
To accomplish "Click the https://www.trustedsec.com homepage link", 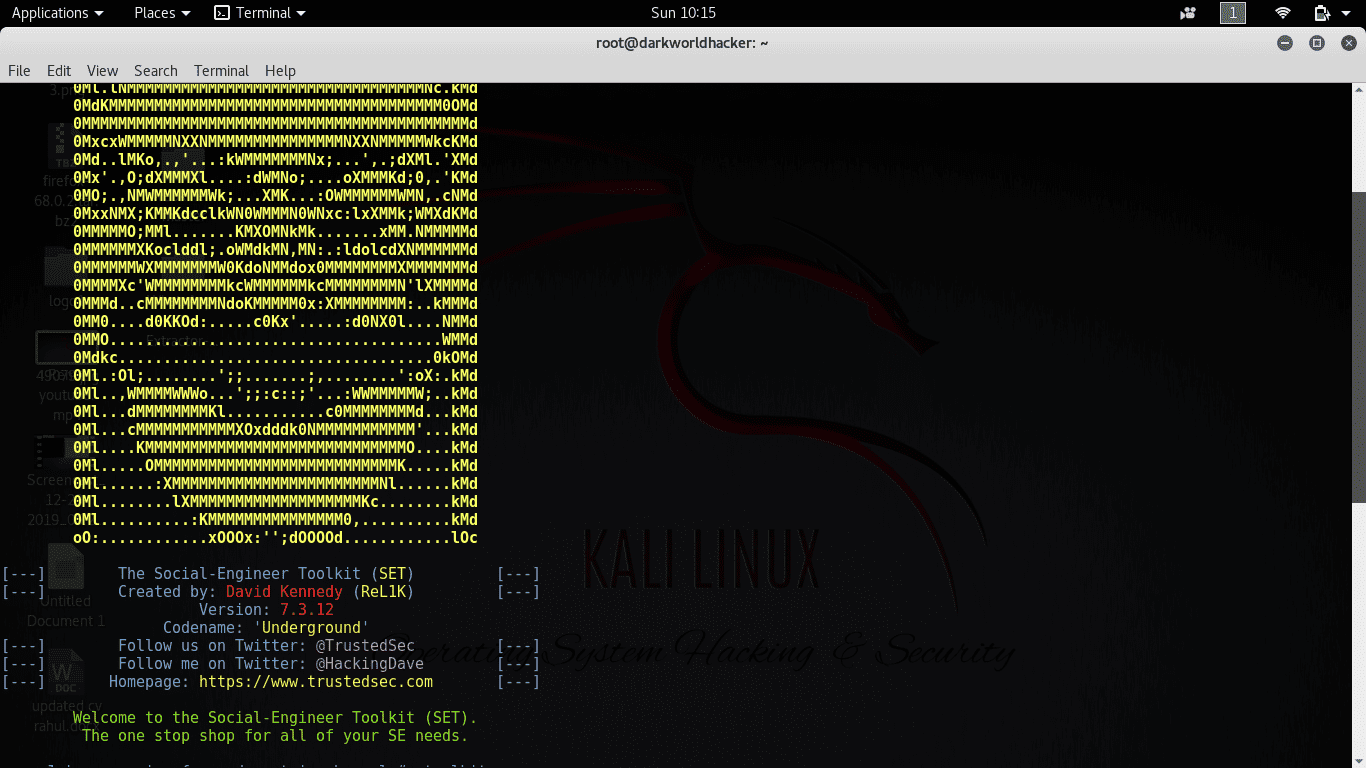I will pos(316,682).
